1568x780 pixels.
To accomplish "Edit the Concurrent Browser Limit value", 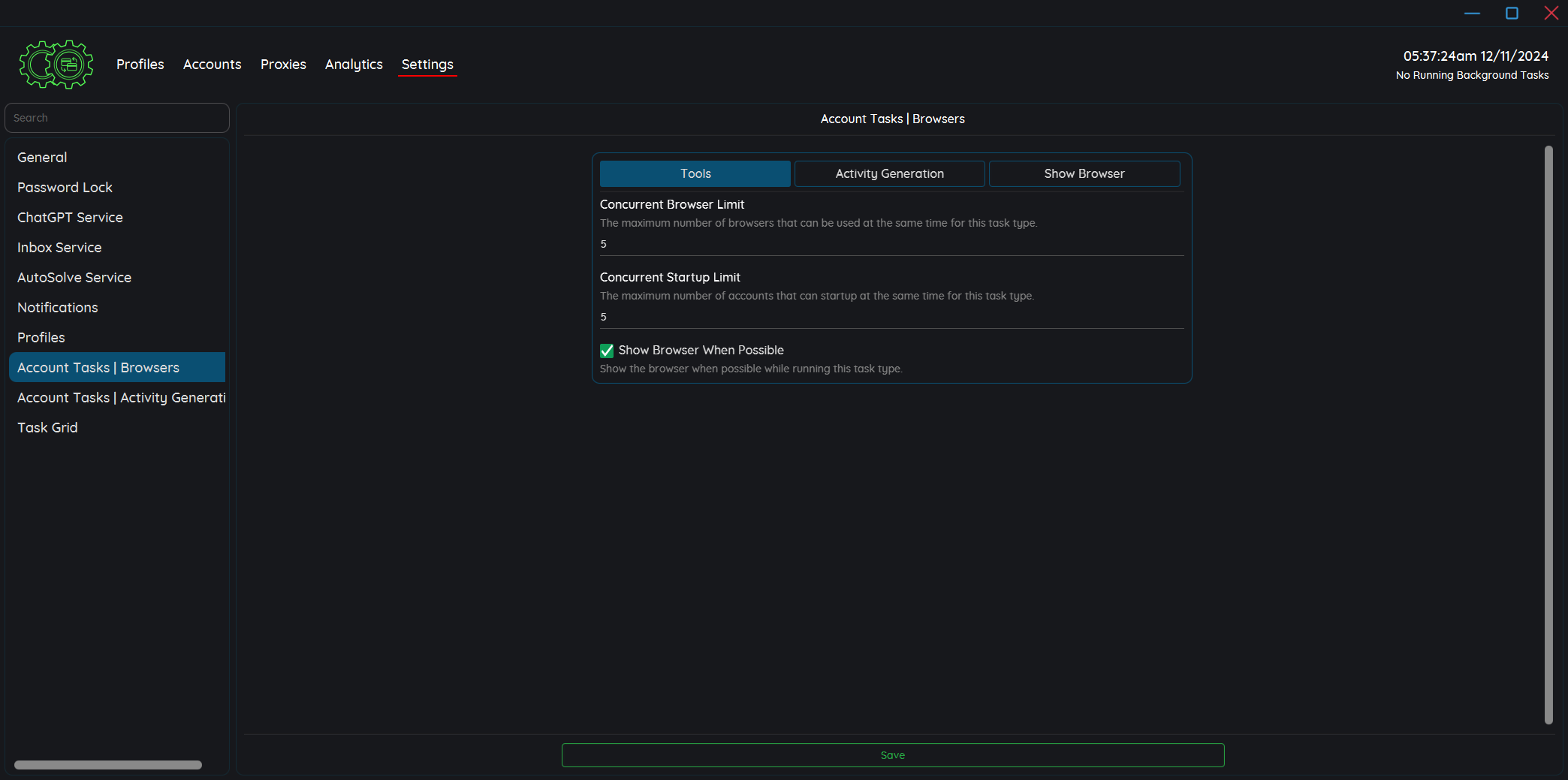I will pyautogui.click(x=891, y=244).
